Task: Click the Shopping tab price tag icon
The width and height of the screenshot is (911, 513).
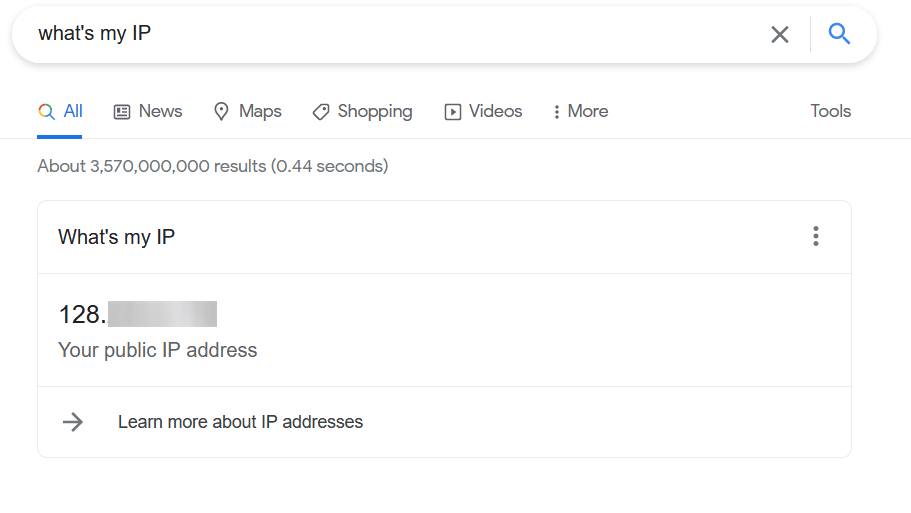Action: (321, 112)
